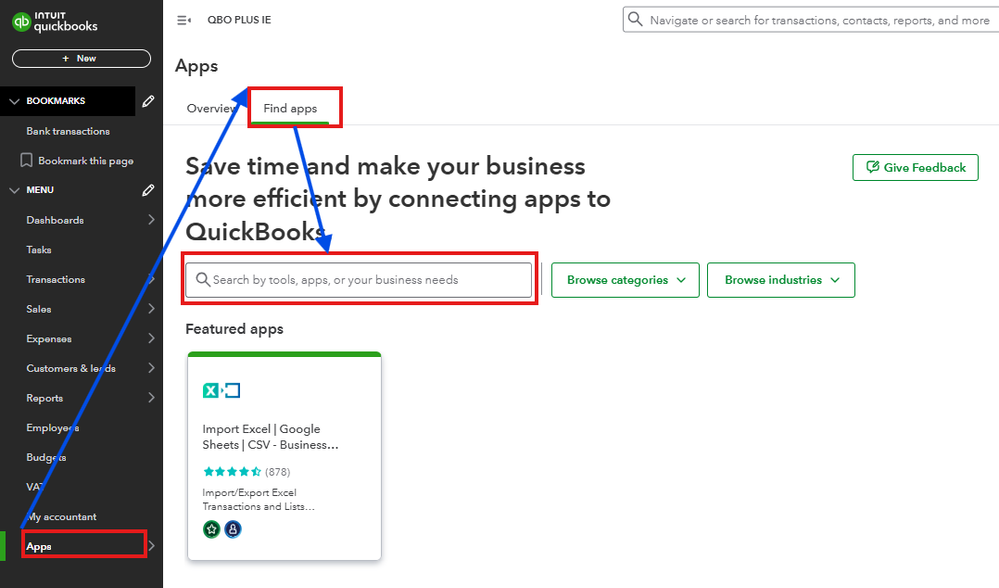Open the Import Excel | Google Sheets app title

click(271, 437)
